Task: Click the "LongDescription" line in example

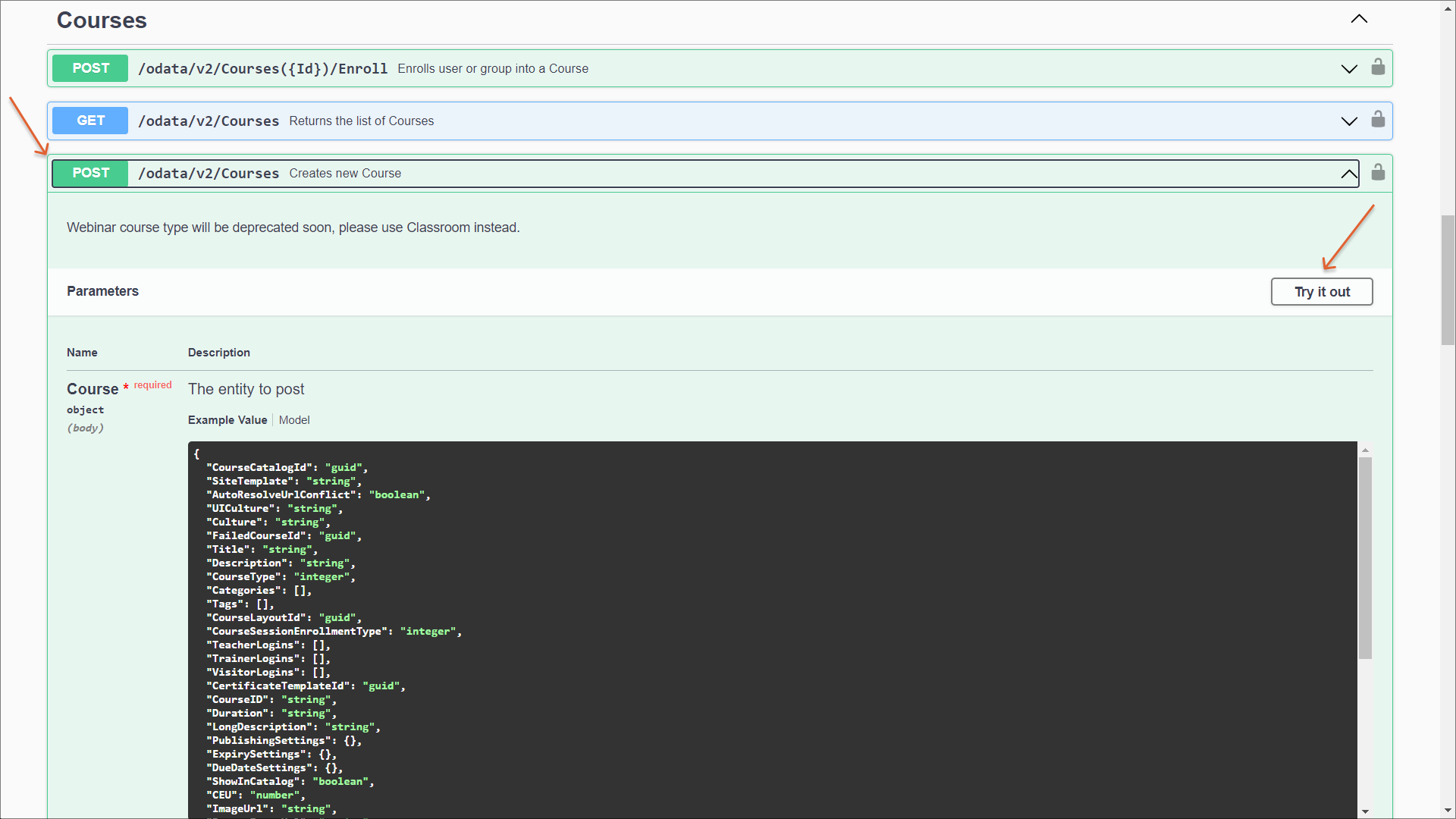Action: point(293,727)
